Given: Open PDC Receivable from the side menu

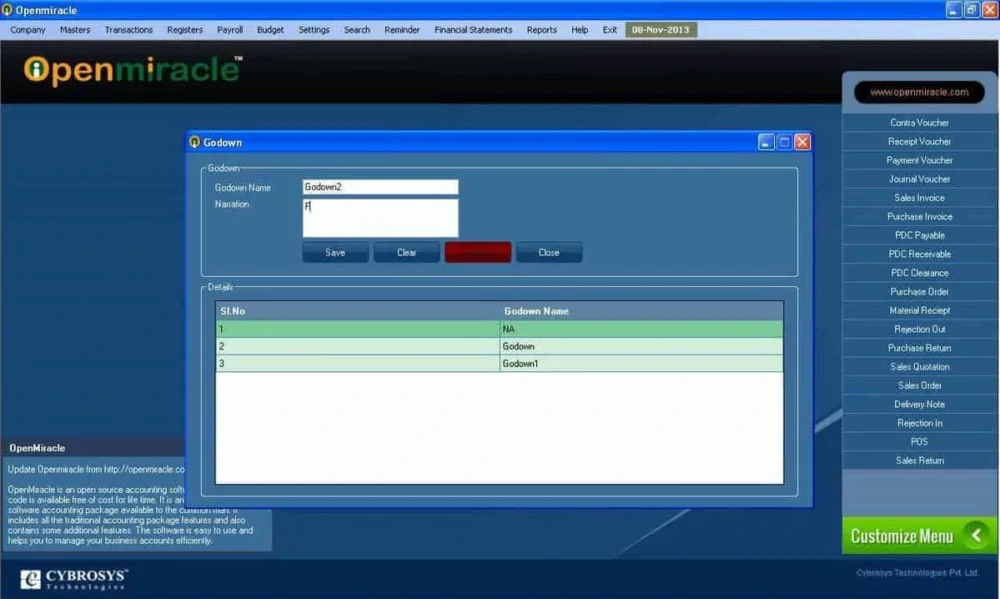Looking at the screenshot, I should coord(919,254).
